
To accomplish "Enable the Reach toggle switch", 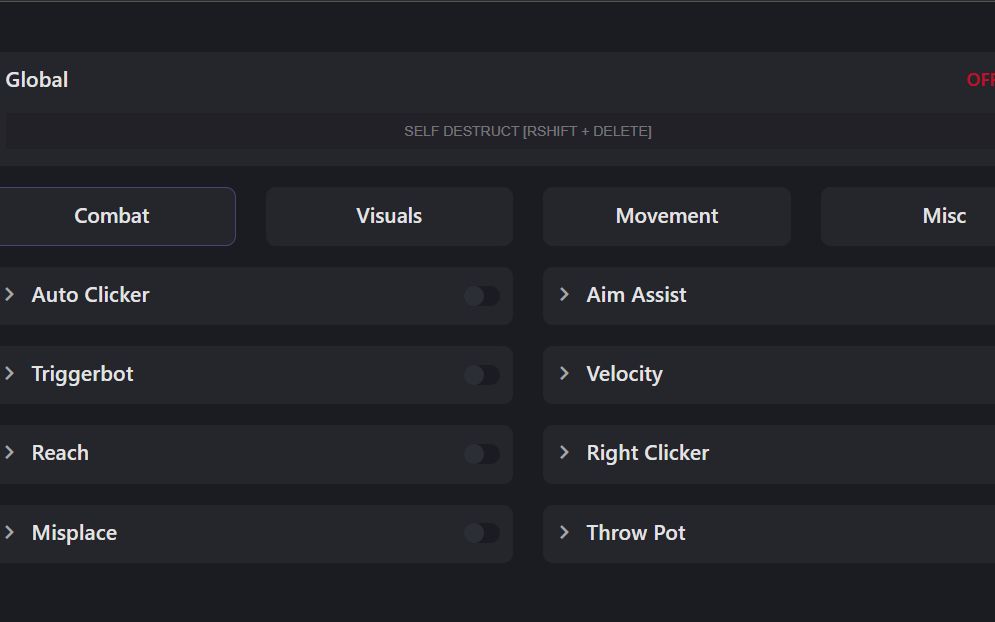I will click(481, 454).
